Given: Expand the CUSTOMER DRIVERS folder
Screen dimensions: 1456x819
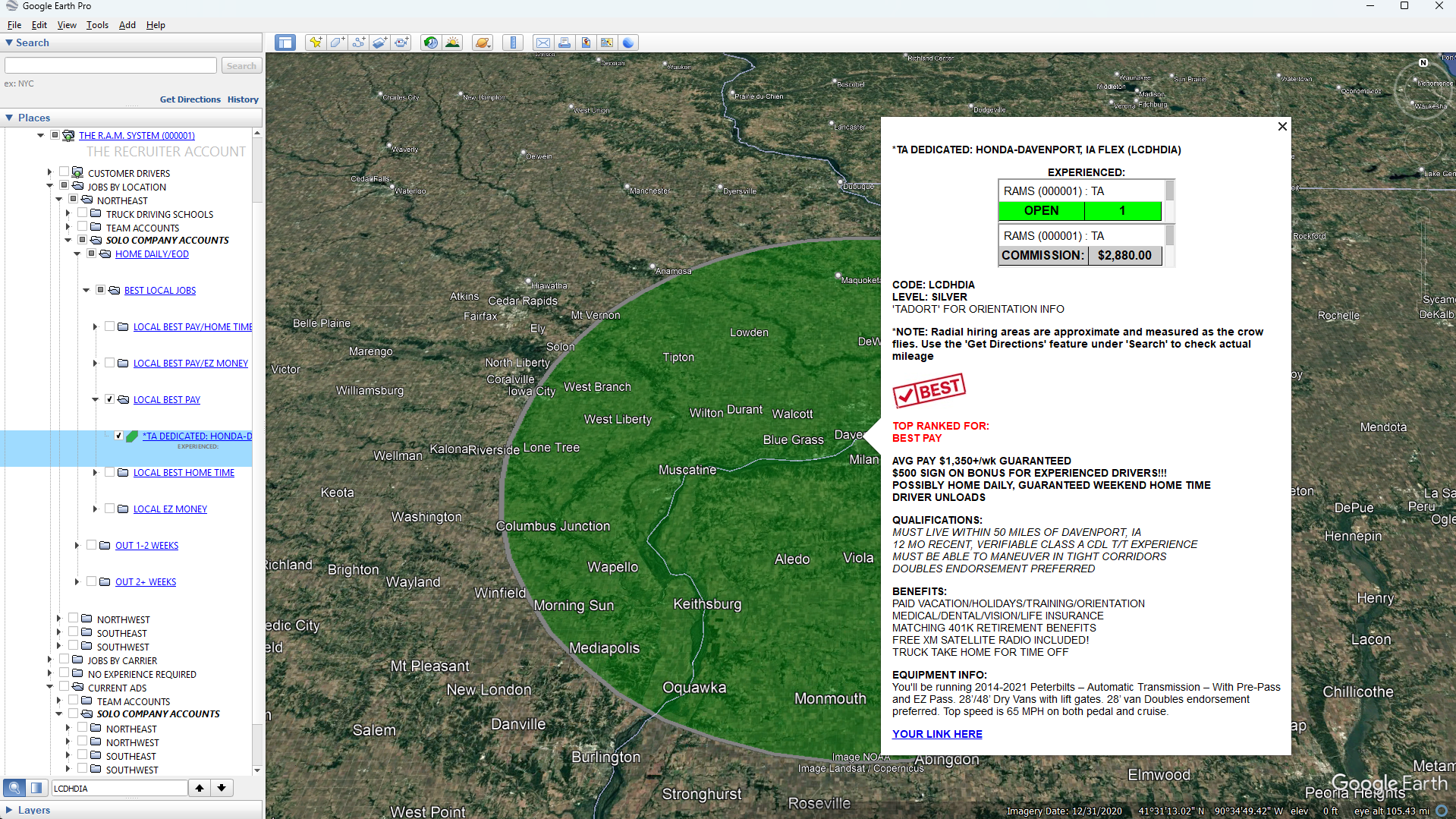Looking at the screenshot, I should point(50,172).
